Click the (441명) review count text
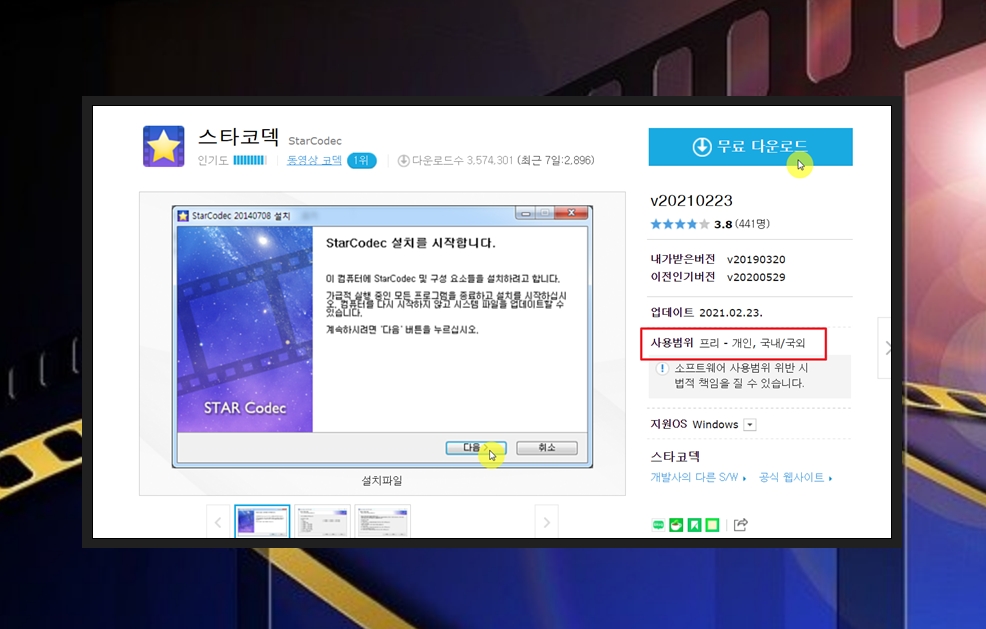986x629 pixels. click(x=752, y=224)
